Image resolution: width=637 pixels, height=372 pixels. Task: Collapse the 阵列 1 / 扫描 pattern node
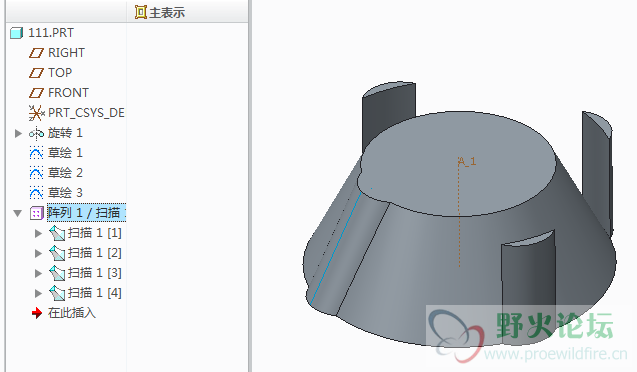[17, 213]
